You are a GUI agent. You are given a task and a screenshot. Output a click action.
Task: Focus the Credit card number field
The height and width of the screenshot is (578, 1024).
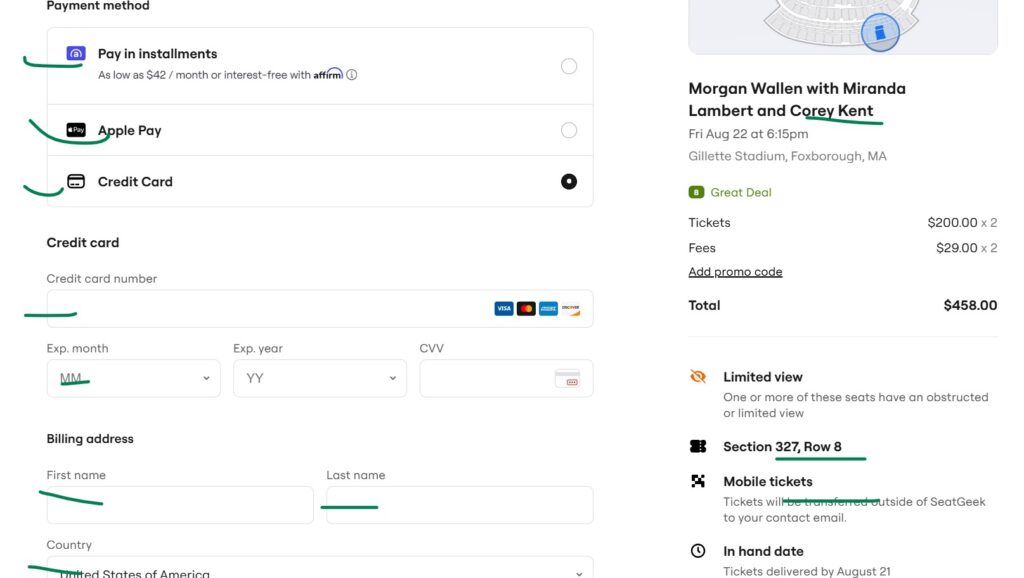coord(320,308)
